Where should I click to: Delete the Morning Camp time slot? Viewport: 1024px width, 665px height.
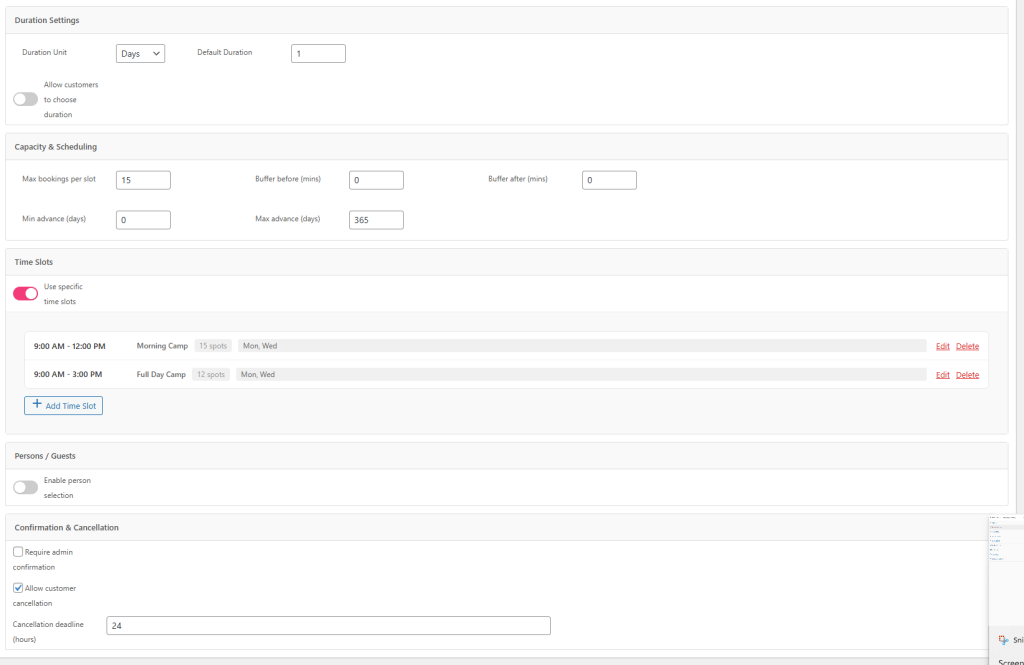coord(967,346)
